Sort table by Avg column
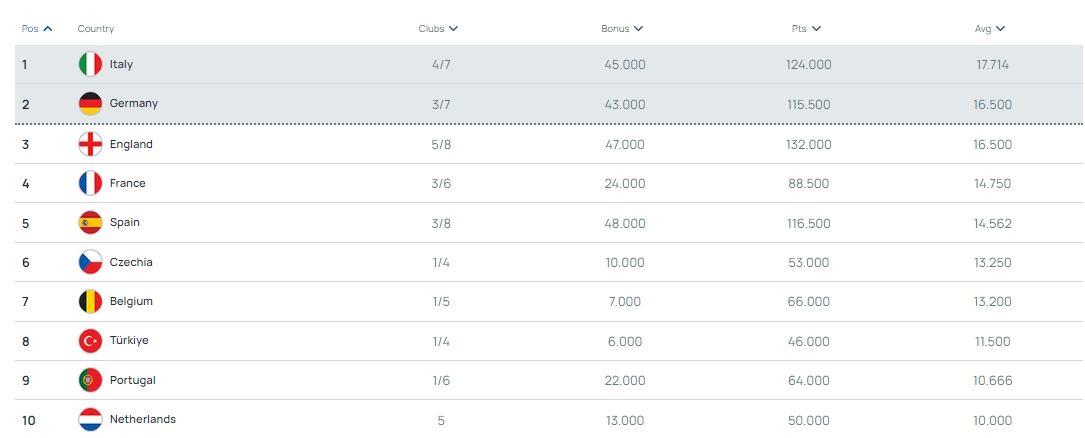The height and width of the screenshot is (438, 1085). (990, 29)
